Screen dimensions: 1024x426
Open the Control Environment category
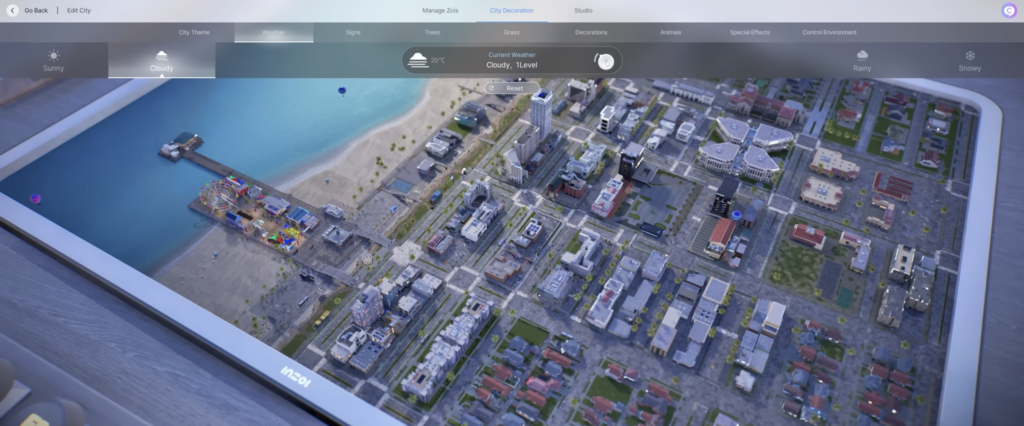(x=829, y=32)
